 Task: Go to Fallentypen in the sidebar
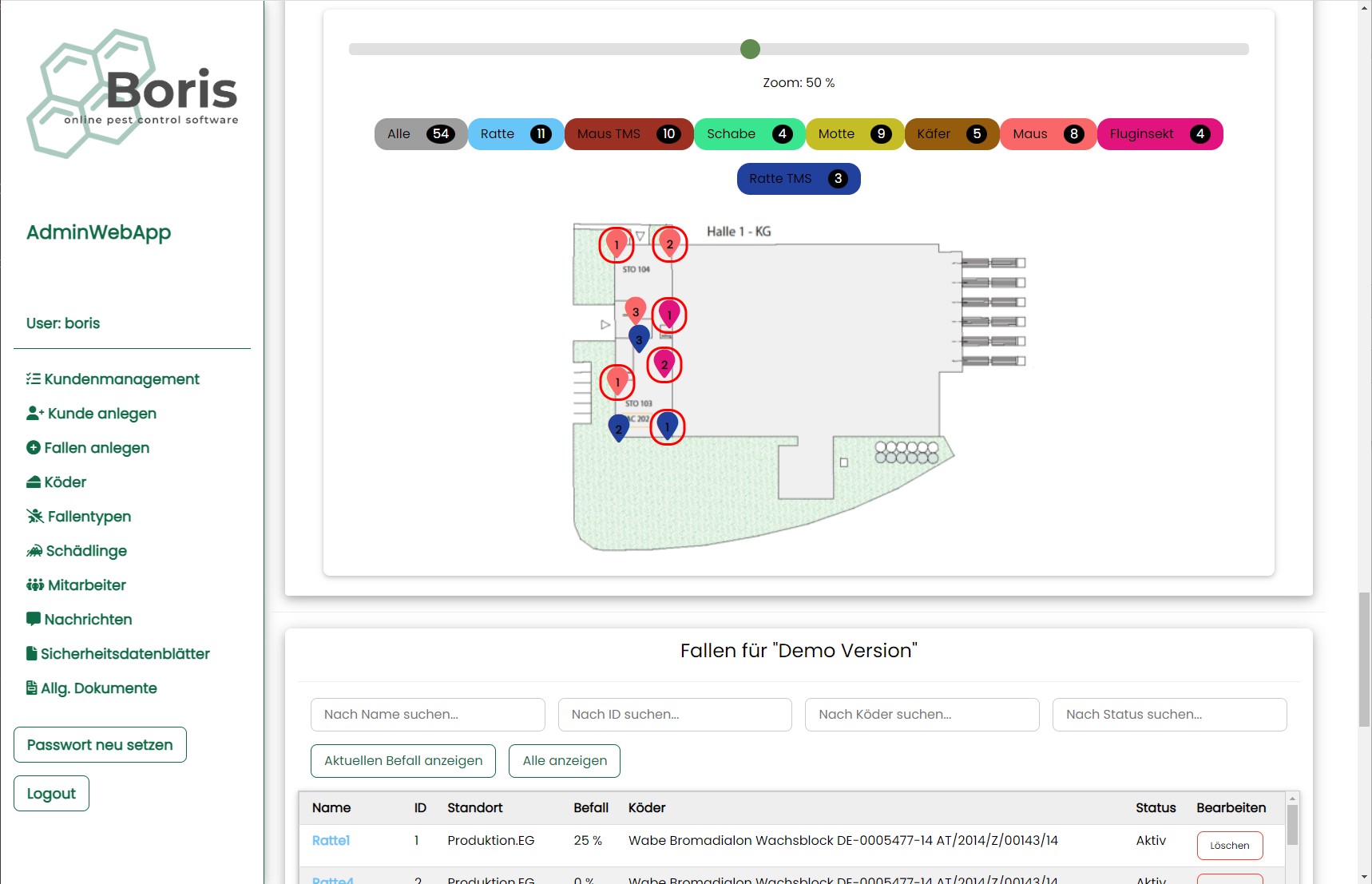tap(89, 517)
